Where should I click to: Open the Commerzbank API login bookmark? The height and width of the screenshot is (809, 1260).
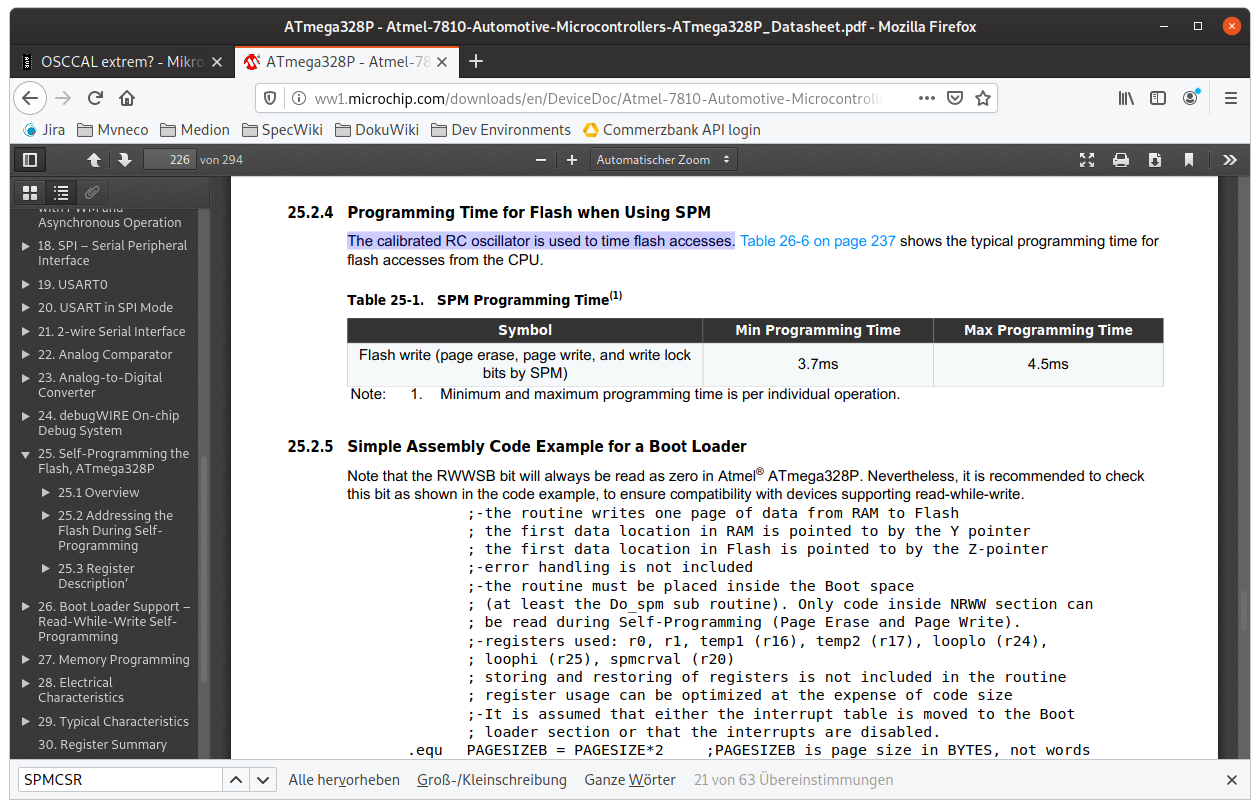point(671,130)
